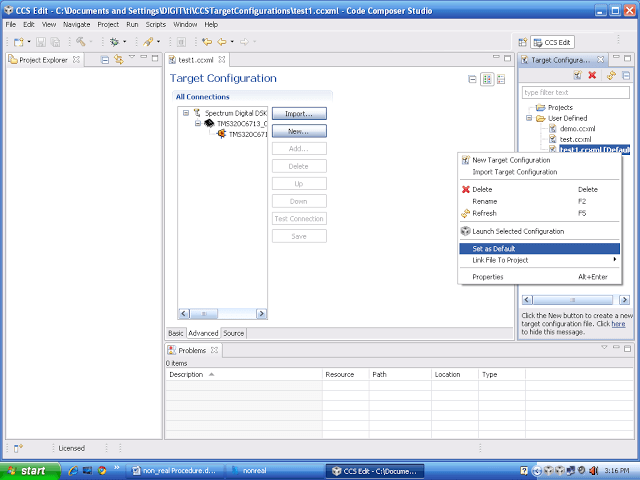
Task: Open the New wizard dropdown arrow
Action: point(29,42)
